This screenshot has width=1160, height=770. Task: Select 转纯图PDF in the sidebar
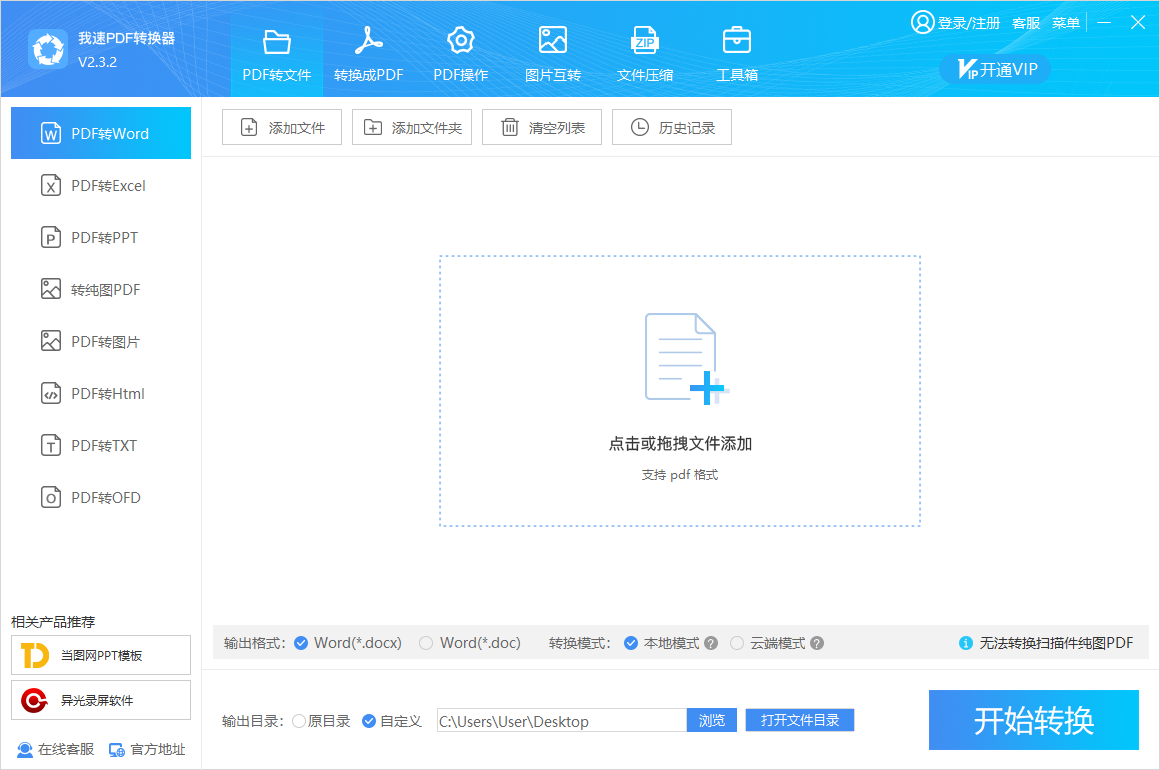pyautogui.click(x=101, y=289)
